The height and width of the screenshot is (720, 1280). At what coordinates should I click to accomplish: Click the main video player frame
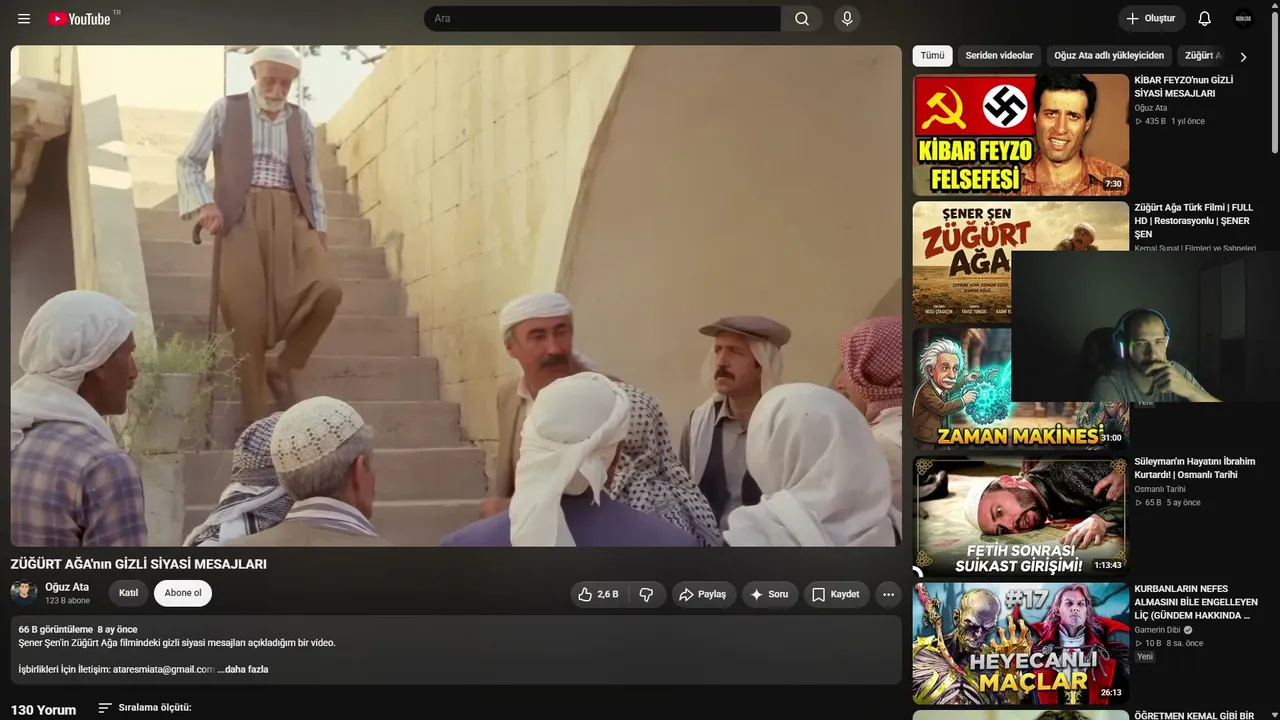click(456, 296)
